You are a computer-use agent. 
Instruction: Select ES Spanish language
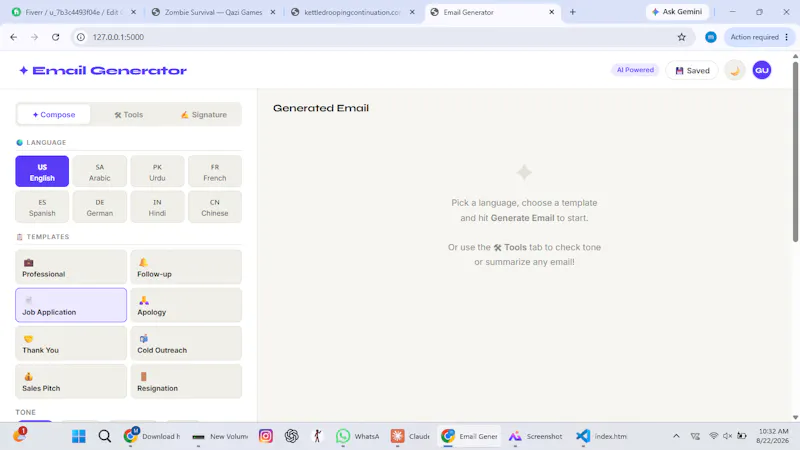42,207
